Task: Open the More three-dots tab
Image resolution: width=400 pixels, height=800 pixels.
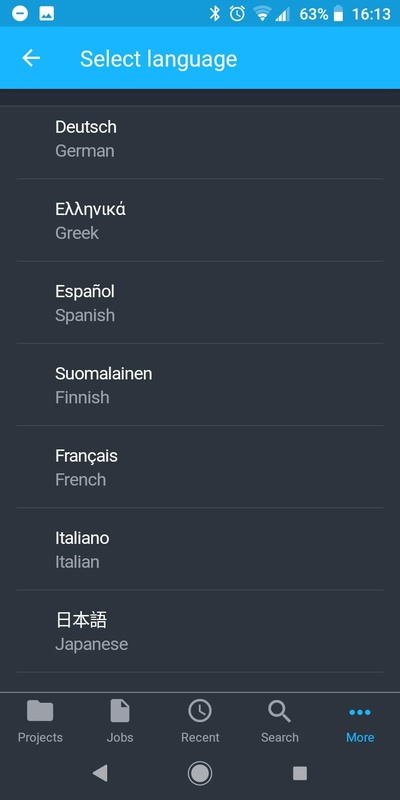Action: pos(360,722)
